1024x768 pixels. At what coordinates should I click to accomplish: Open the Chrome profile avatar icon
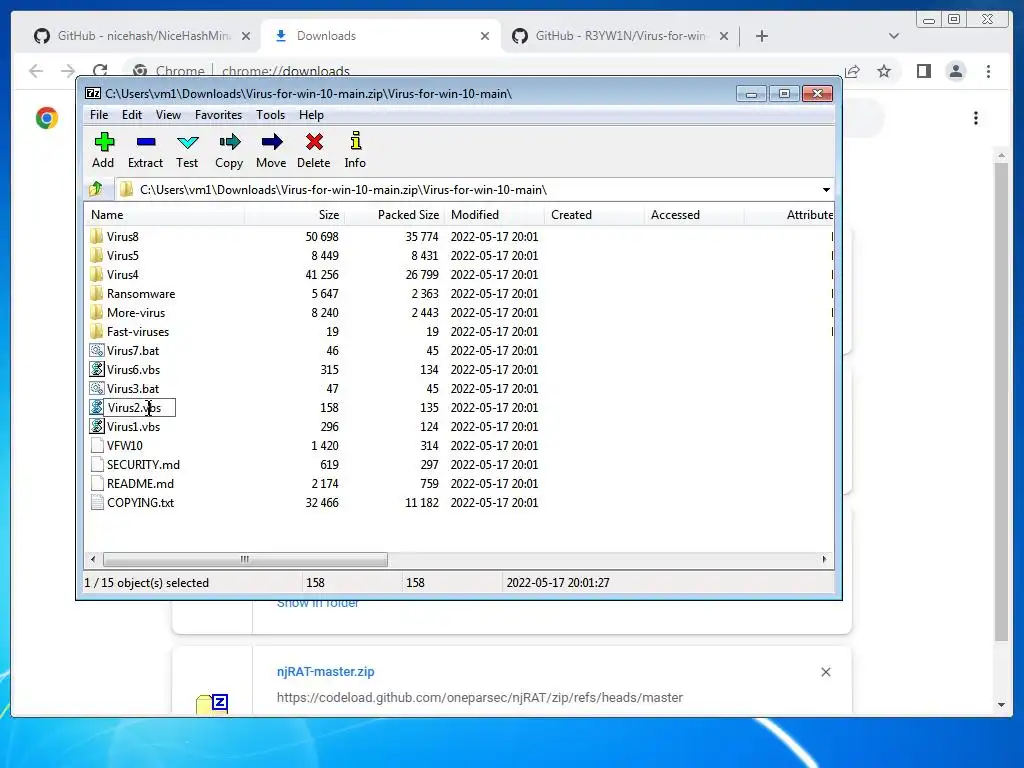tap(955, 71)
